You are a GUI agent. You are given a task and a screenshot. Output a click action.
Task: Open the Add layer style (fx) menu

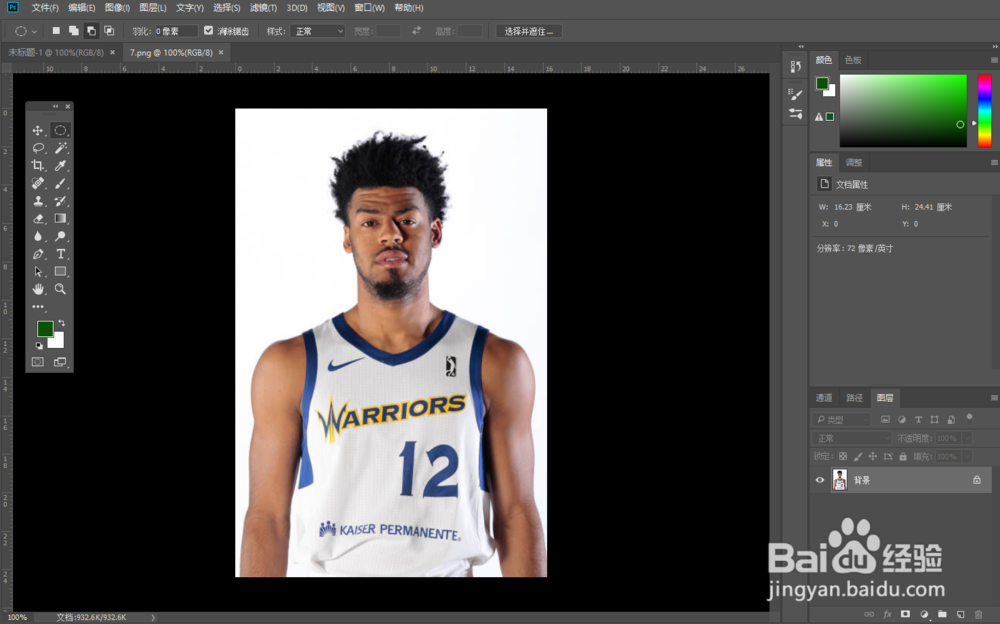(x=887, y=614)
